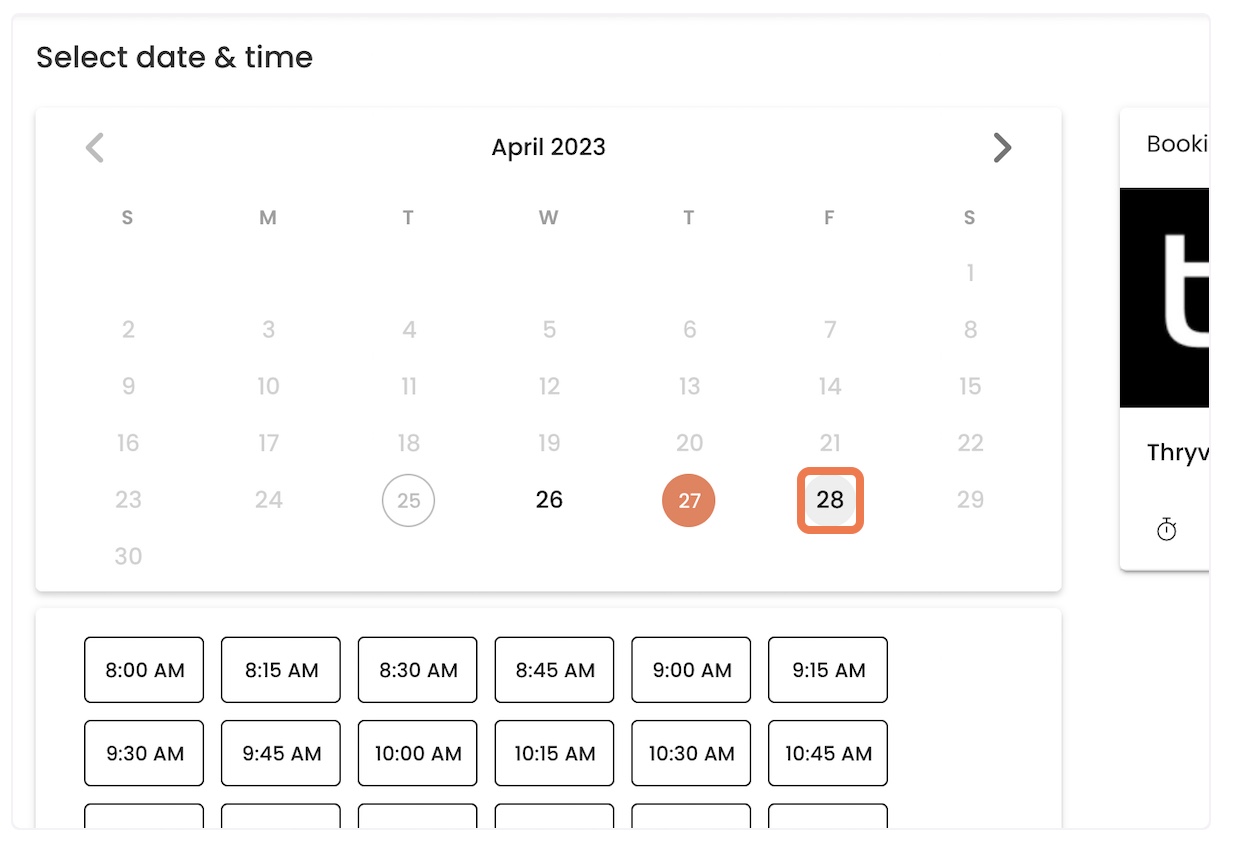1236x846 pixels.
Task: Pick the 10:00 AM time slot
Action: pyautogui.click(x=418, y=753)
